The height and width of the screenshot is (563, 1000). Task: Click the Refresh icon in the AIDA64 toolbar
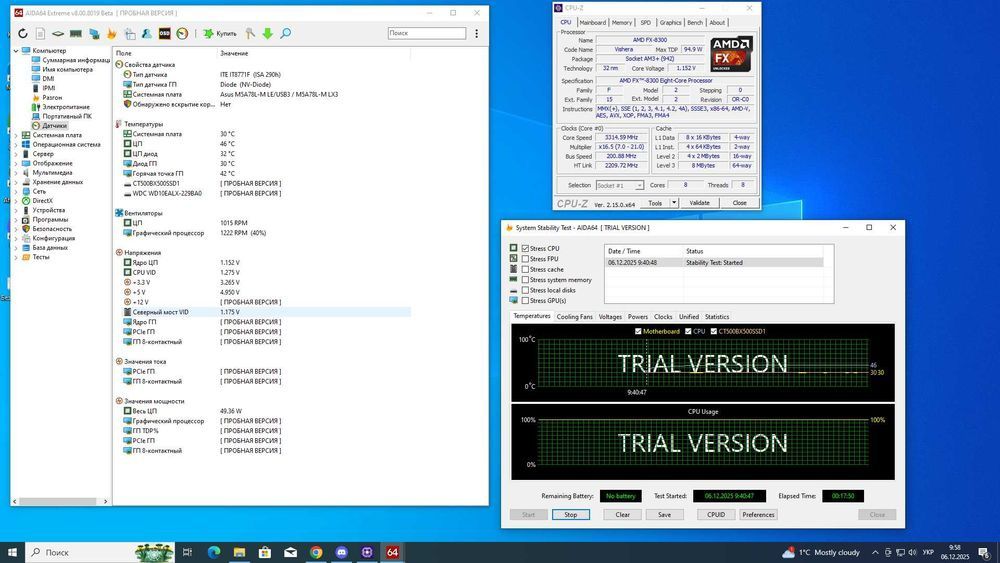[x=23, y=34]
